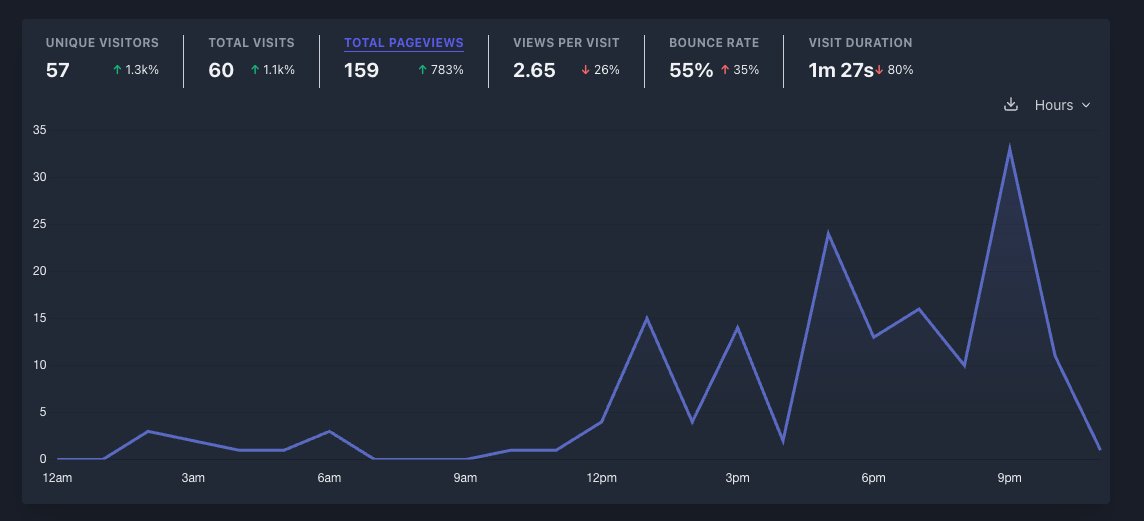Download the chart data via export icon
Image resolution: width=1144 pixels, height=521 pixels.
point(1010,105)
